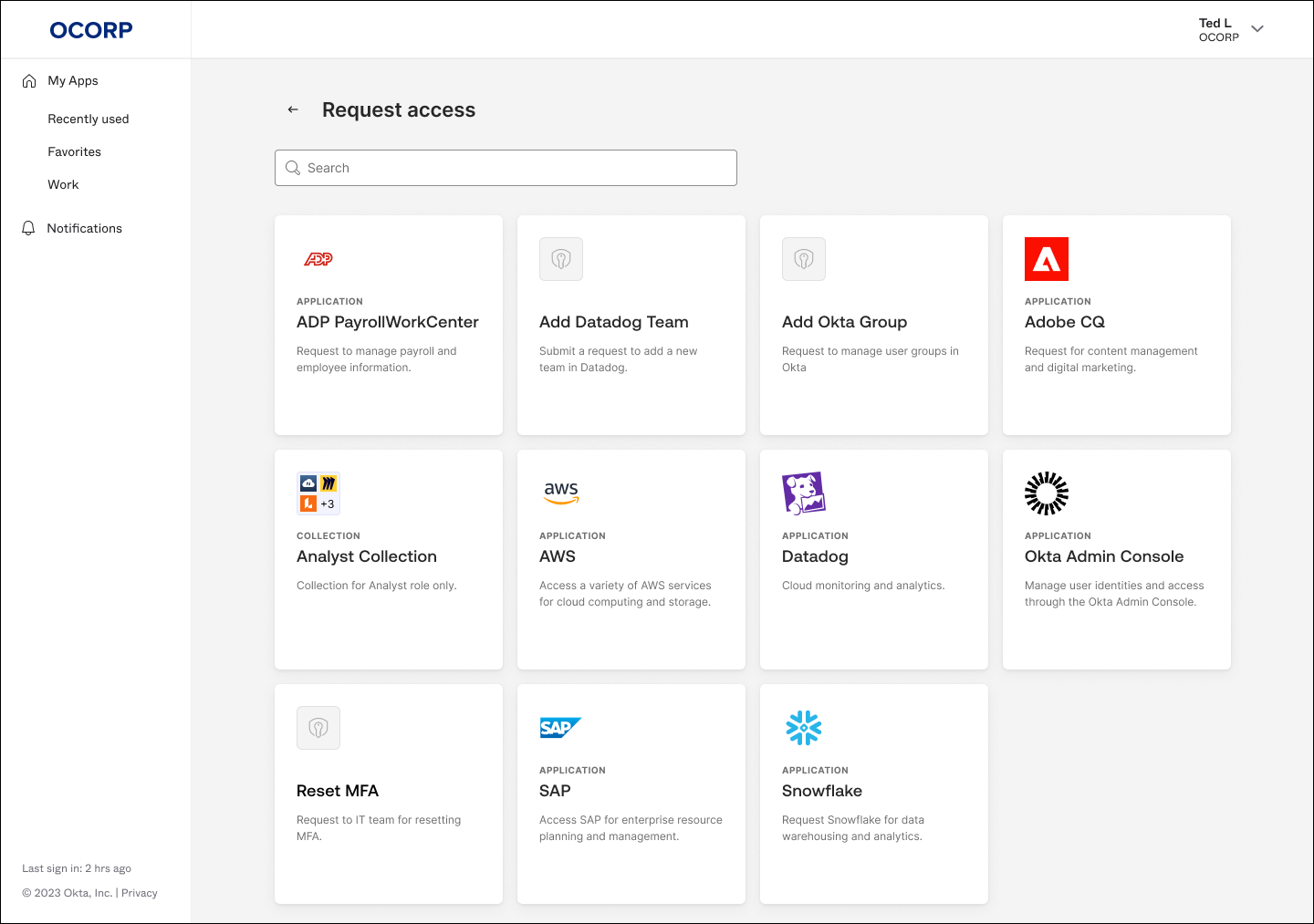
Task: Click "Request Snowflake for data warehousing" description
Action: coord(853,828)
